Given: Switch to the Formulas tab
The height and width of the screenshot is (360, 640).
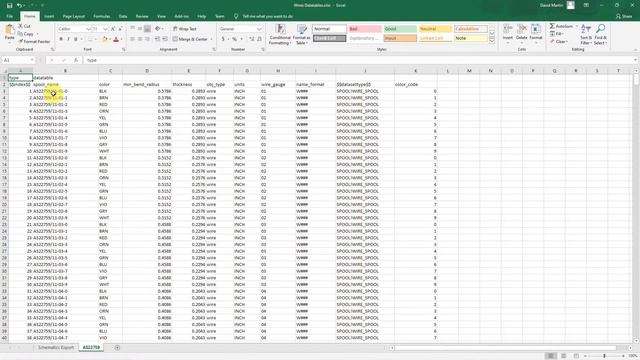Looking at the screenshot, I should pyautogui.click(x=102, y=16).
